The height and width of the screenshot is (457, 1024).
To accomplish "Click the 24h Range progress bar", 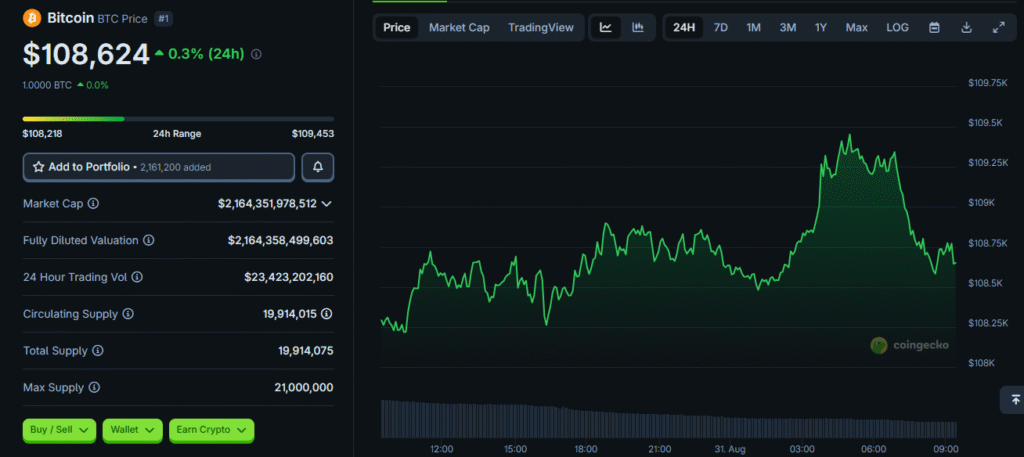I will [178, 119].
